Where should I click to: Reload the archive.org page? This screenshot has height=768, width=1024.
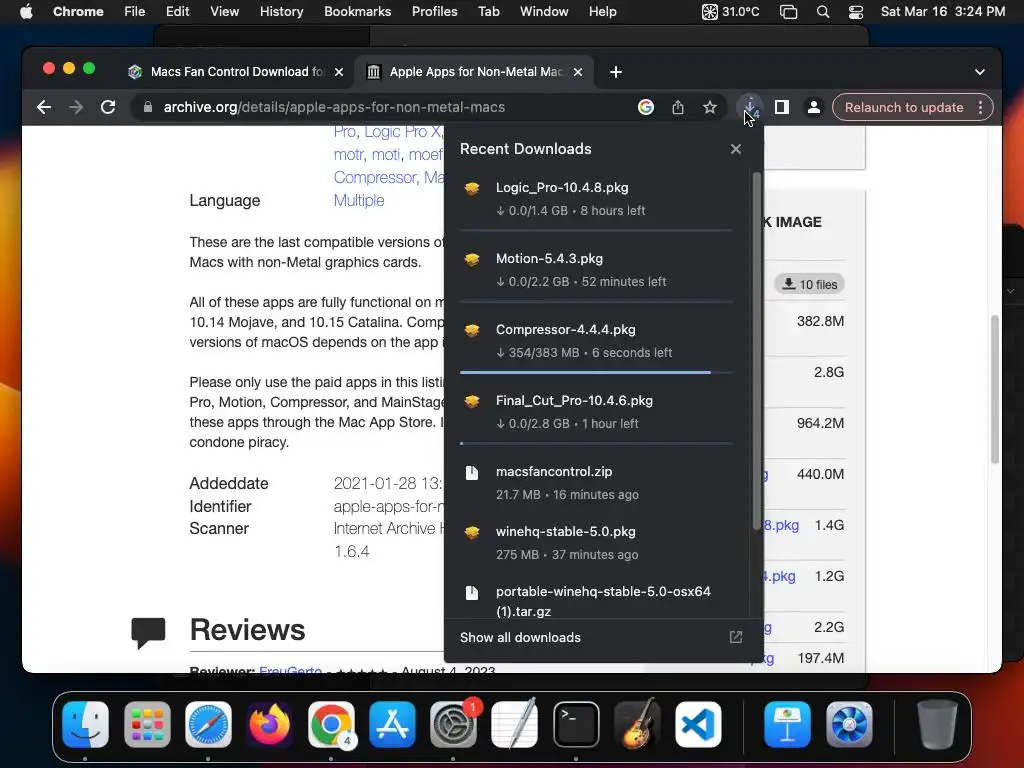(x=108, y=107)
